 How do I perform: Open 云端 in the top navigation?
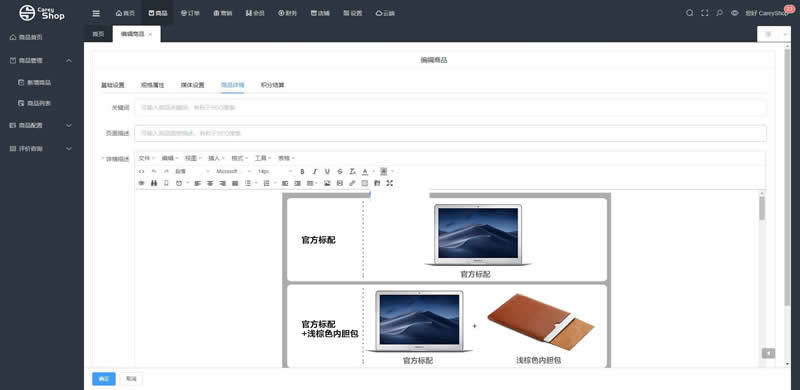[385, 13]
